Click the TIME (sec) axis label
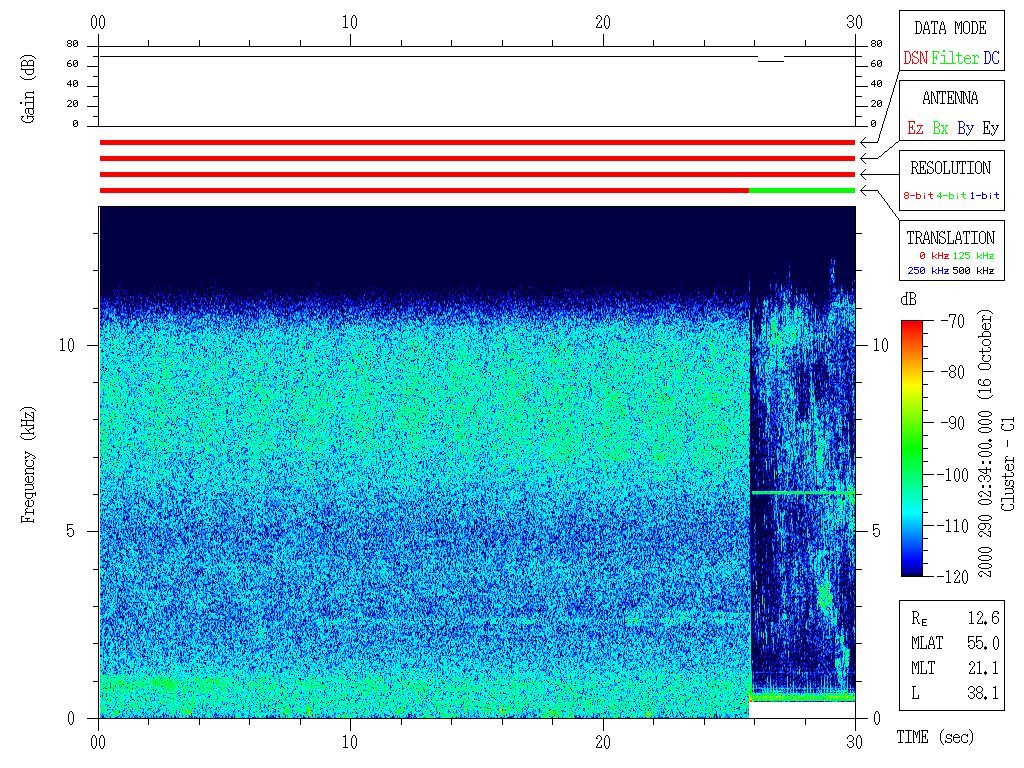This screenshot has width=1024, height=768. click(x=933, y=737)
